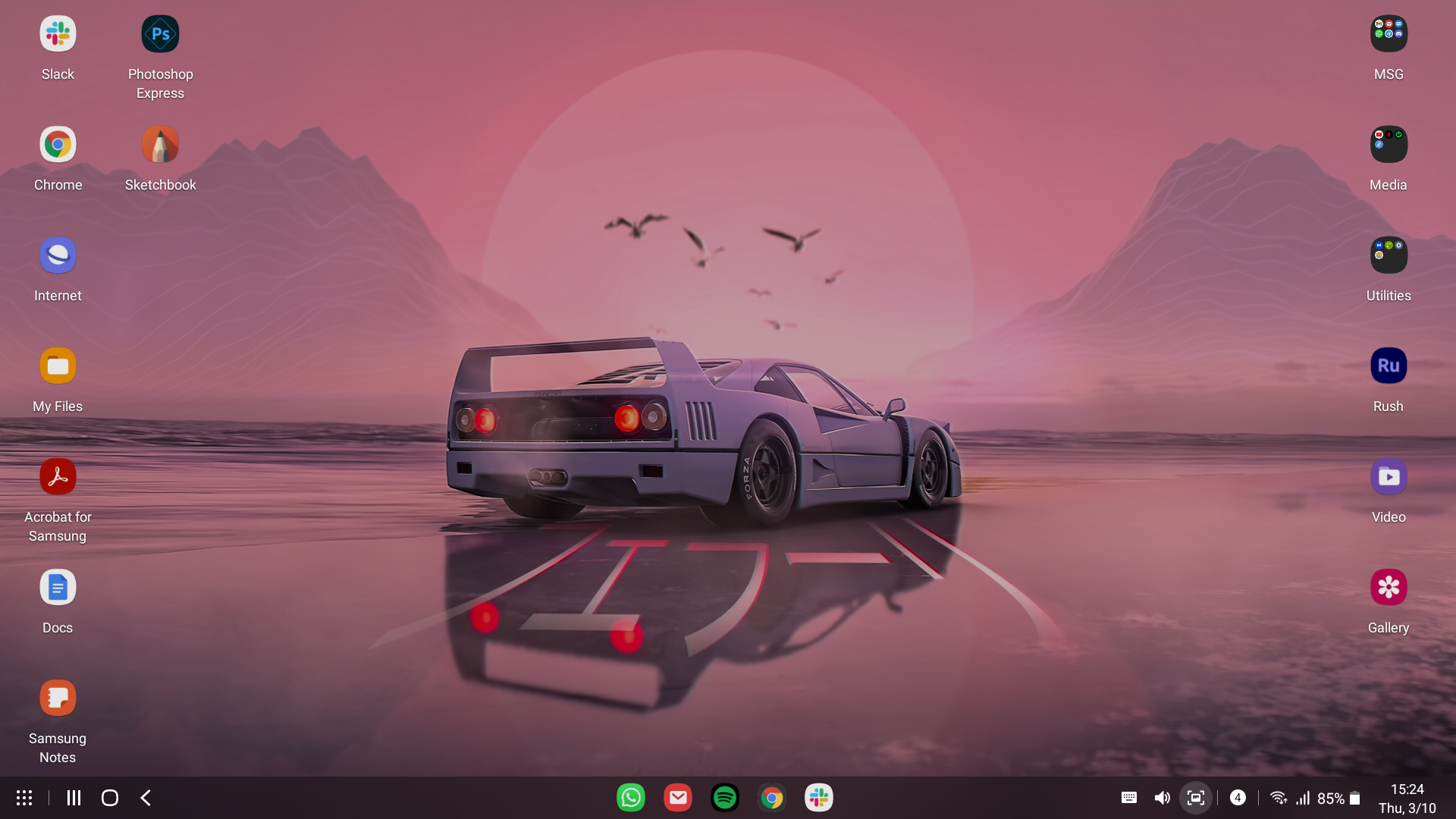Open Rush video editor app
The height and width of the screenshot is (819, 1456).
click(1389, 365)
